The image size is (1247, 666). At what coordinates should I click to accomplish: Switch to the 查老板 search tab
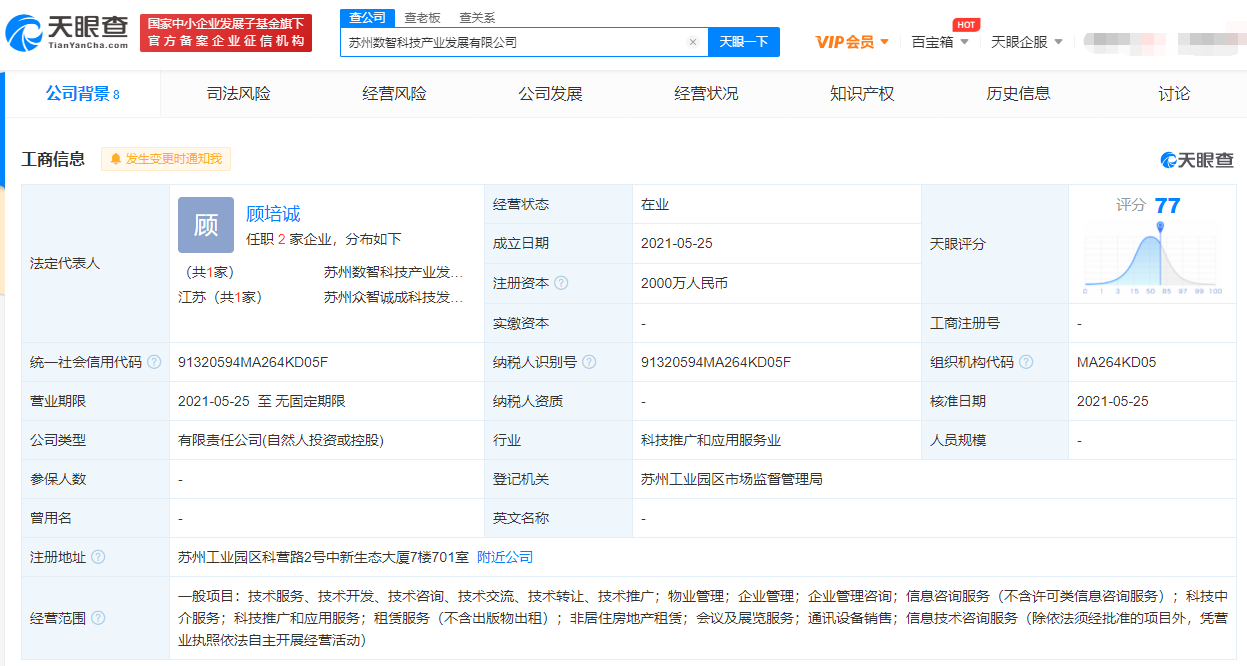pyautogui.click(x=422, y=18)
